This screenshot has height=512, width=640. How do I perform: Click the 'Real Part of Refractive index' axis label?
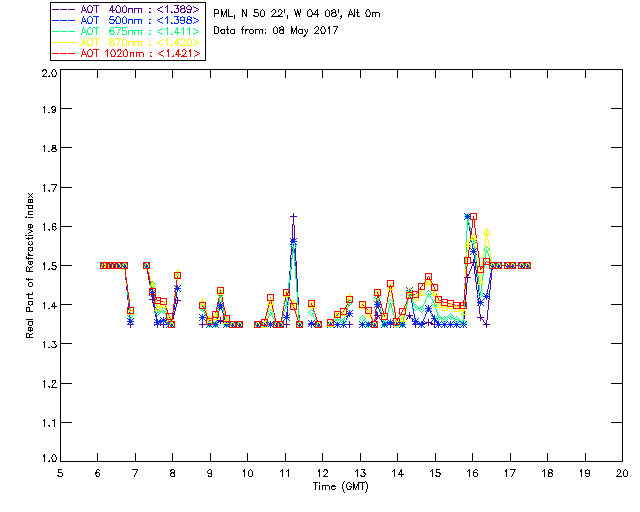click(29, 265)
